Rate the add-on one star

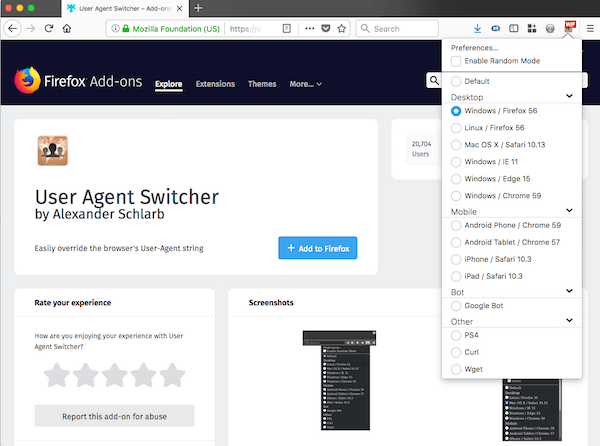tap(57, 375)
